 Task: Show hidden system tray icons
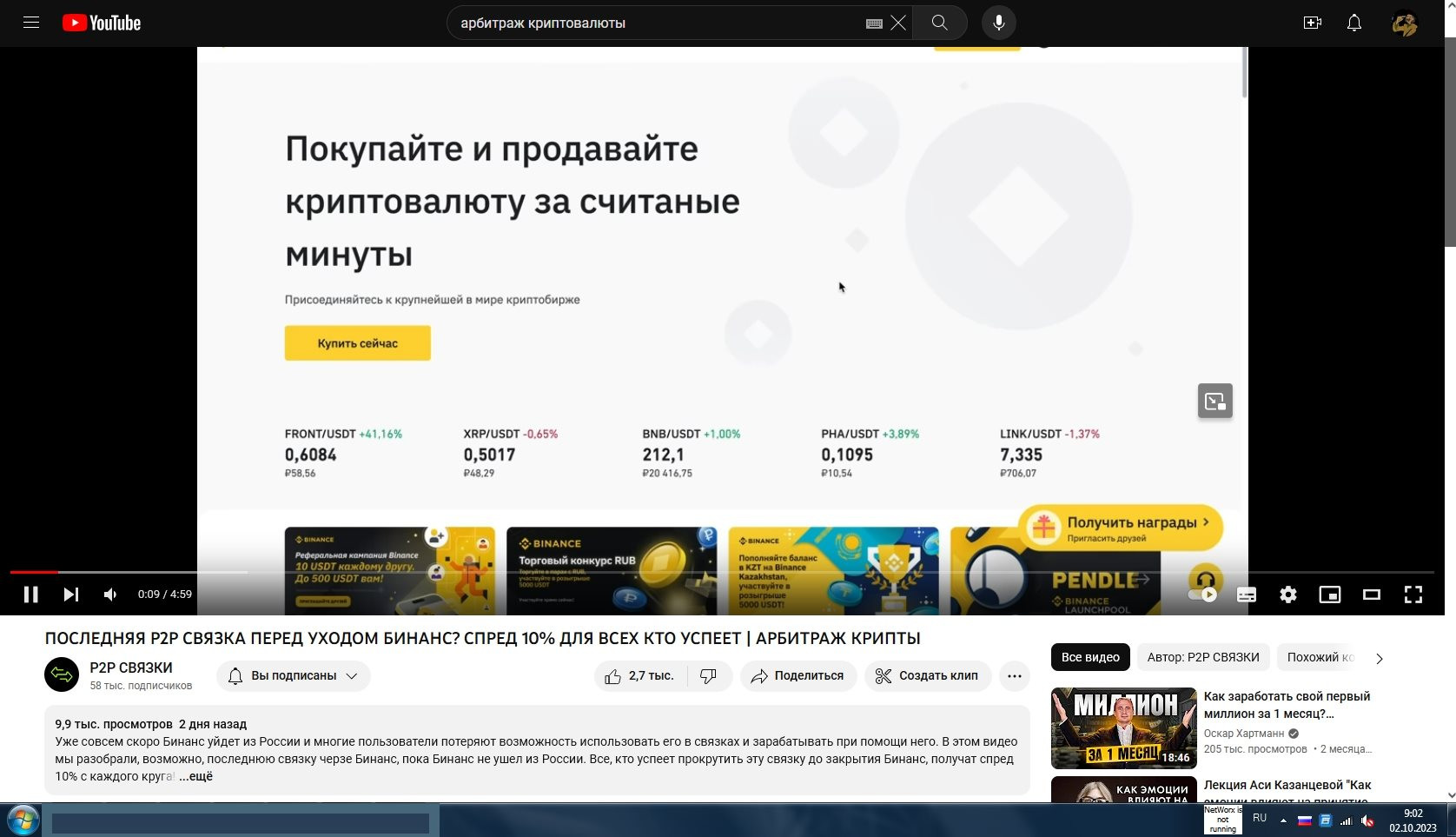pyautogui.click(x=1283, y=820)
